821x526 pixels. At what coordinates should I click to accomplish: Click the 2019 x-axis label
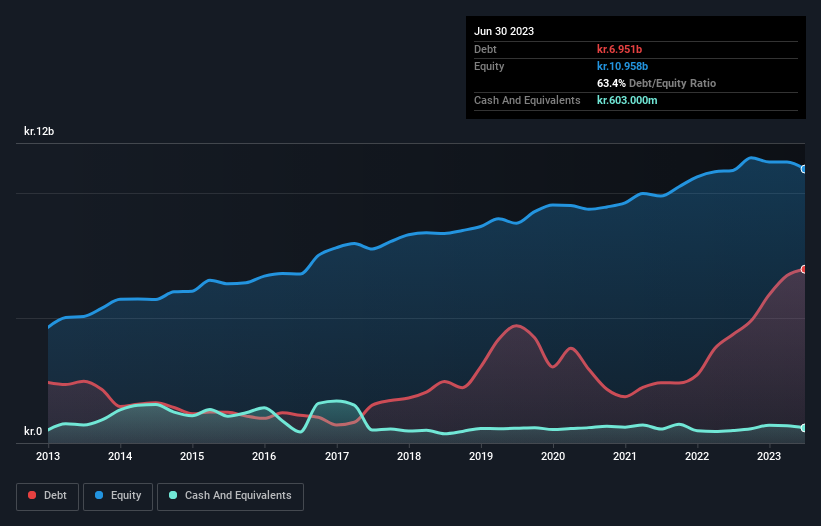click(481, 456)
